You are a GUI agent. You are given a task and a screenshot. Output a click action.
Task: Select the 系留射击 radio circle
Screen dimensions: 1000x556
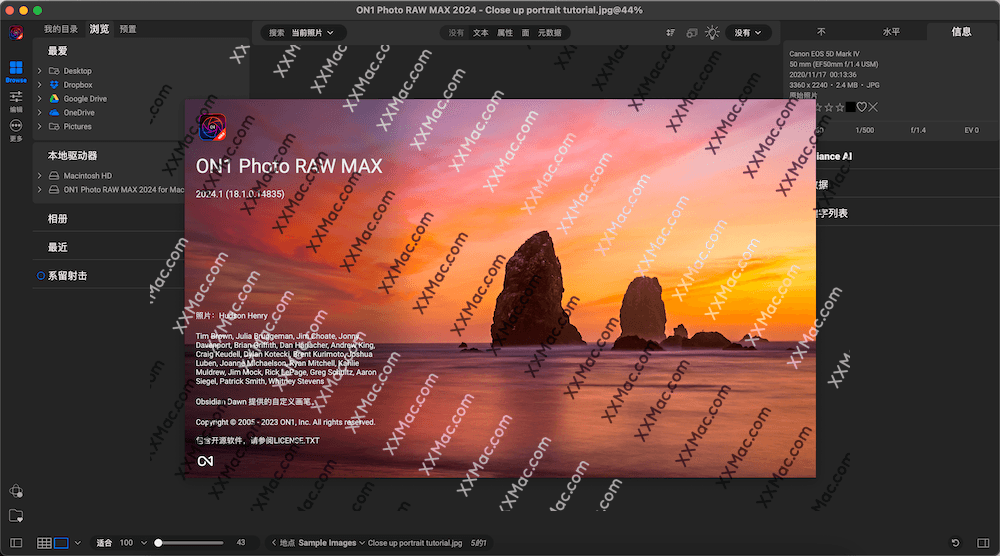41,276
